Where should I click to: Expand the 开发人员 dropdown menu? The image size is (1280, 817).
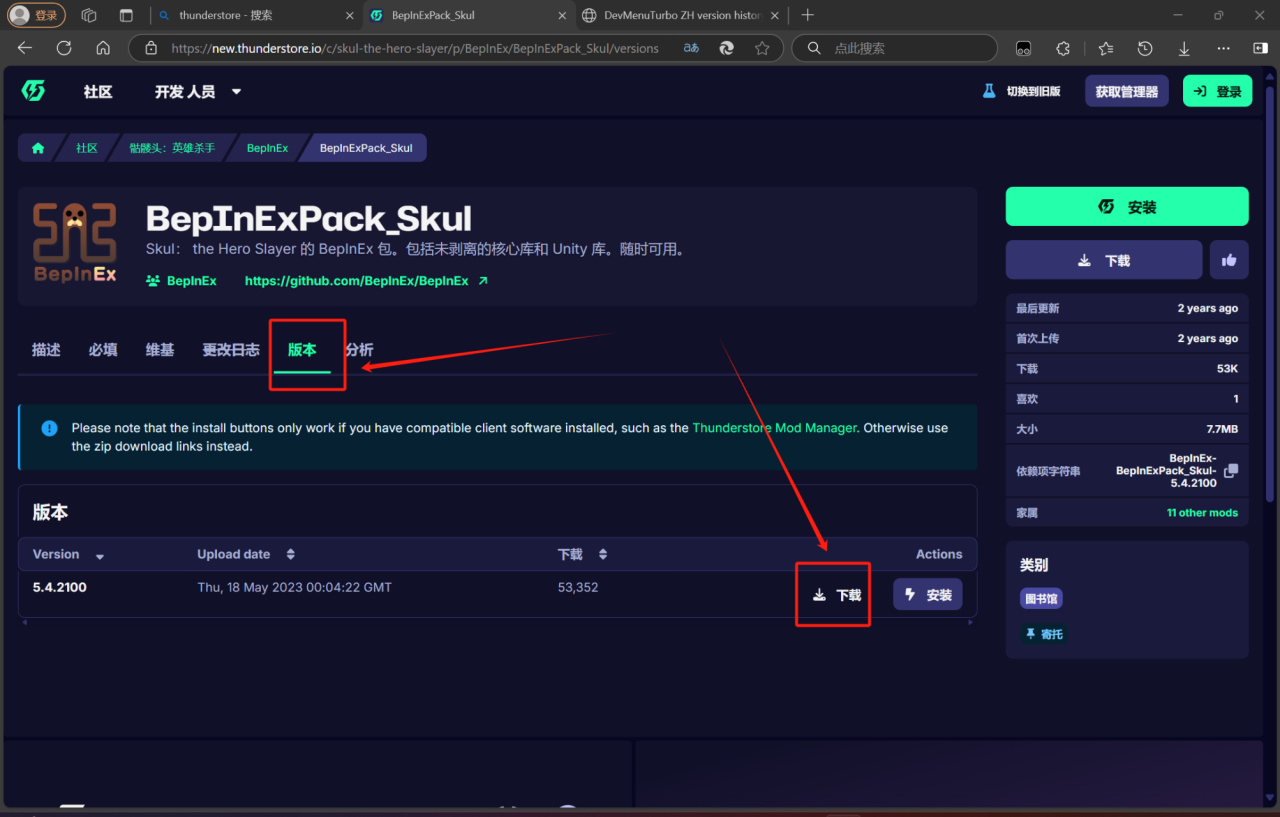click(198, 91)
